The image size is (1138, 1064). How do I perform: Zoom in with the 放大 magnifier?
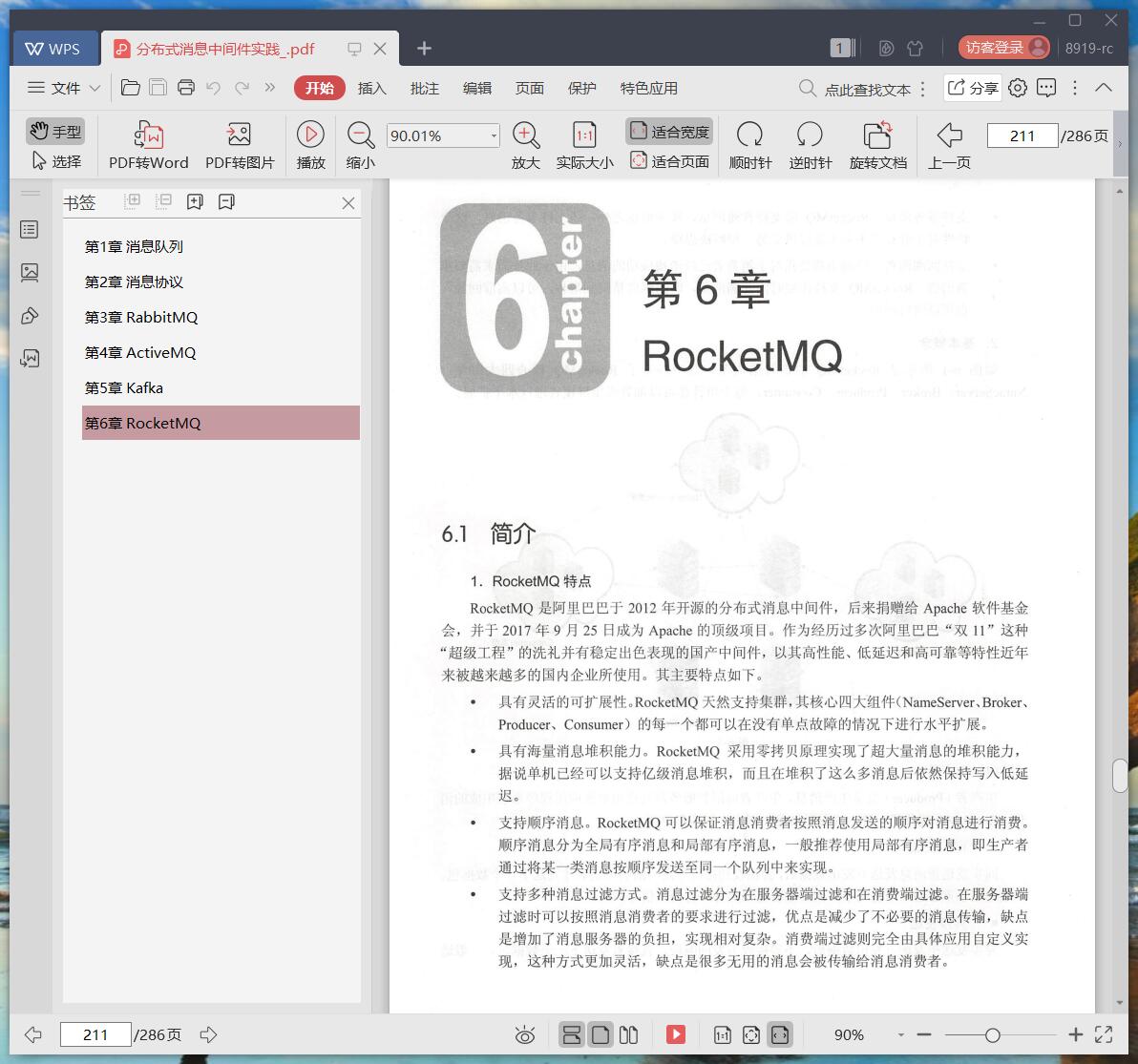525,145
